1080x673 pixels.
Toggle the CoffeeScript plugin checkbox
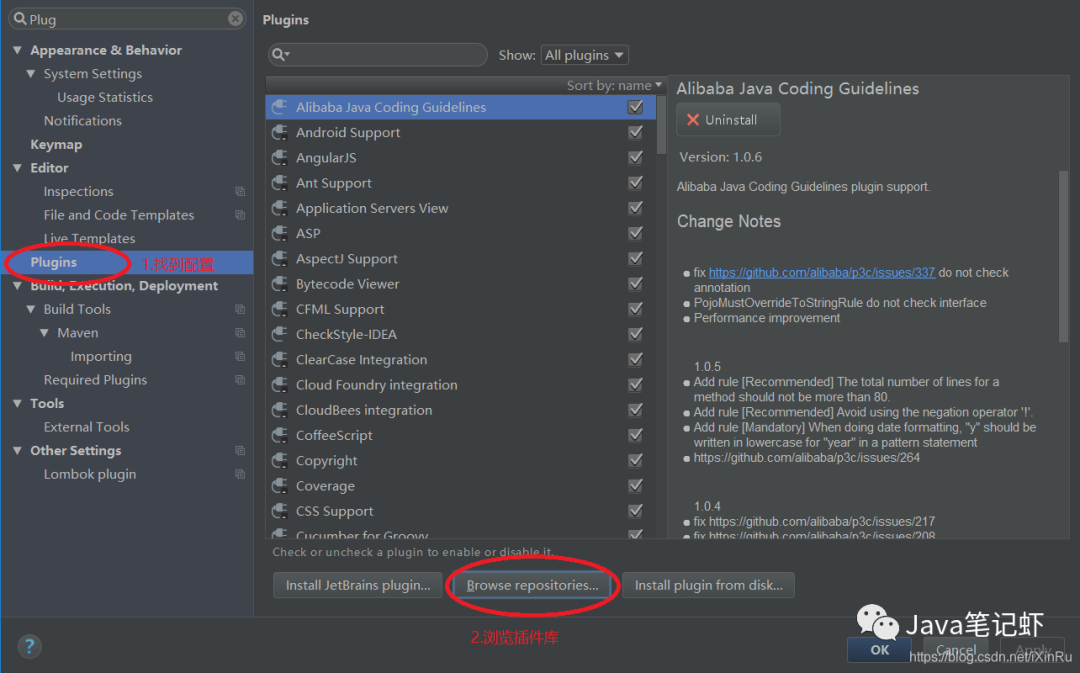pyautogui.click(x=635, y=435)
